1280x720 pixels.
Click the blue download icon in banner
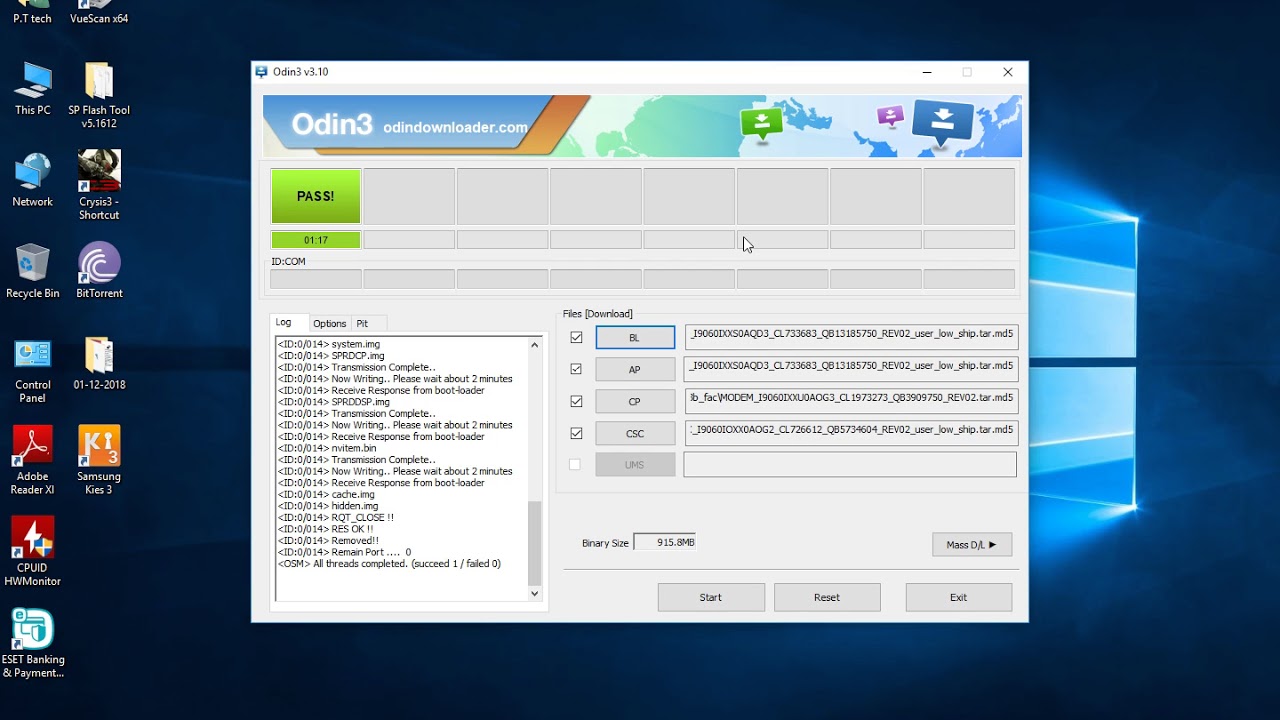942,123
